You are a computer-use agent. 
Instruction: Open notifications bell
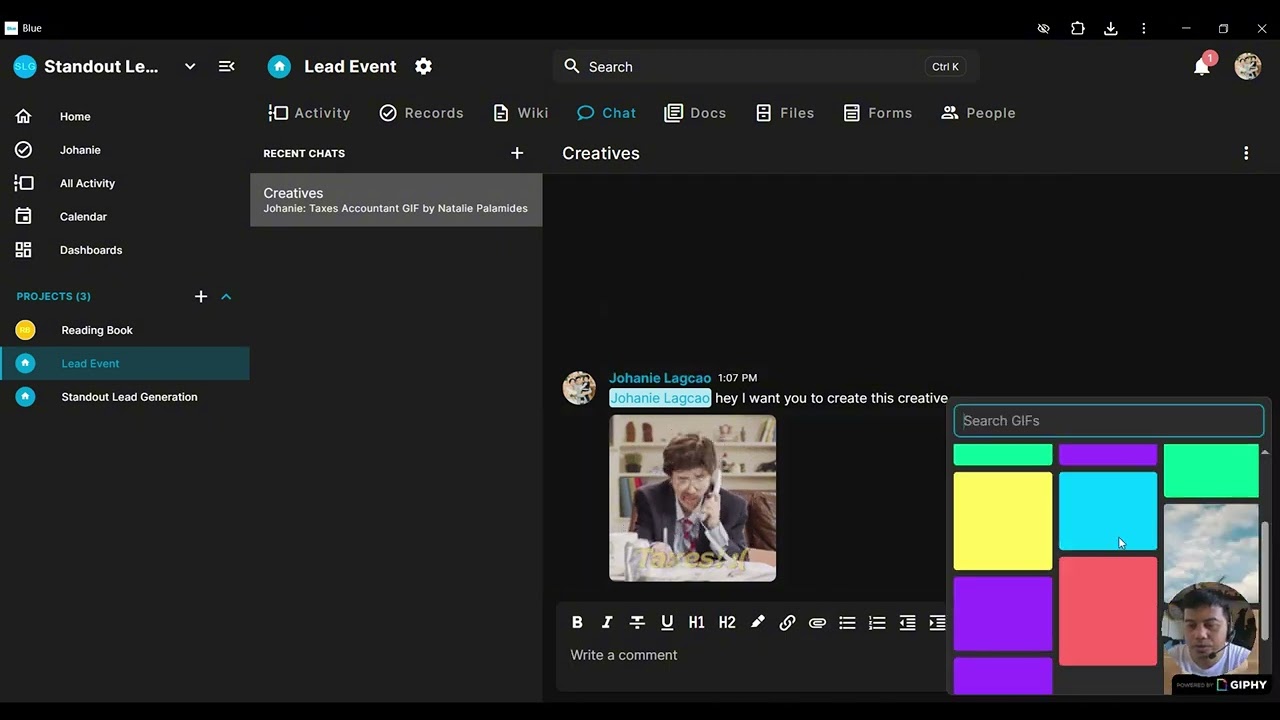tap(1202, 67)
